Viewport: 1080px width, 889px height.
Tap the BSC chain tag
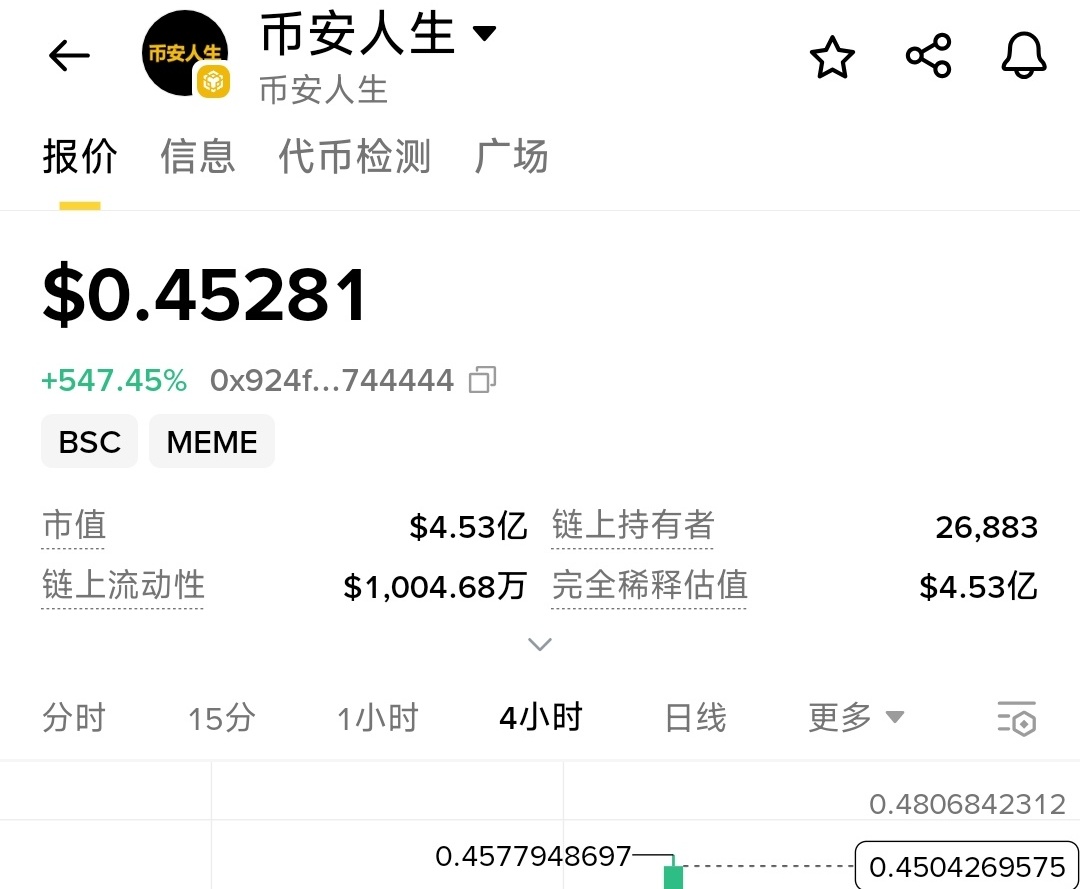(x=90, y=441)
